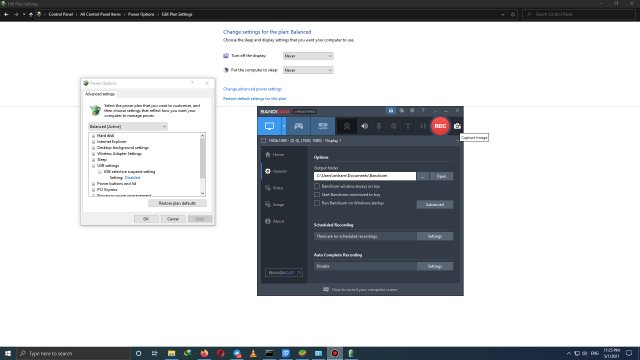Open Auto Complete Recording Settings button

(435, 266)
